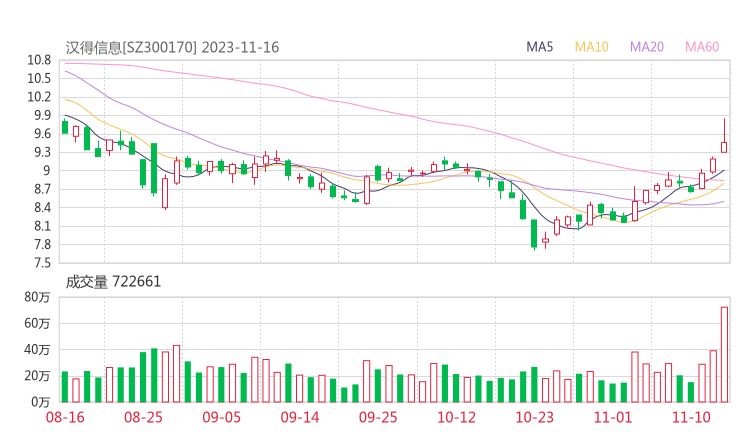Click the MA10 legend label
740x440 pixels.
591,47
